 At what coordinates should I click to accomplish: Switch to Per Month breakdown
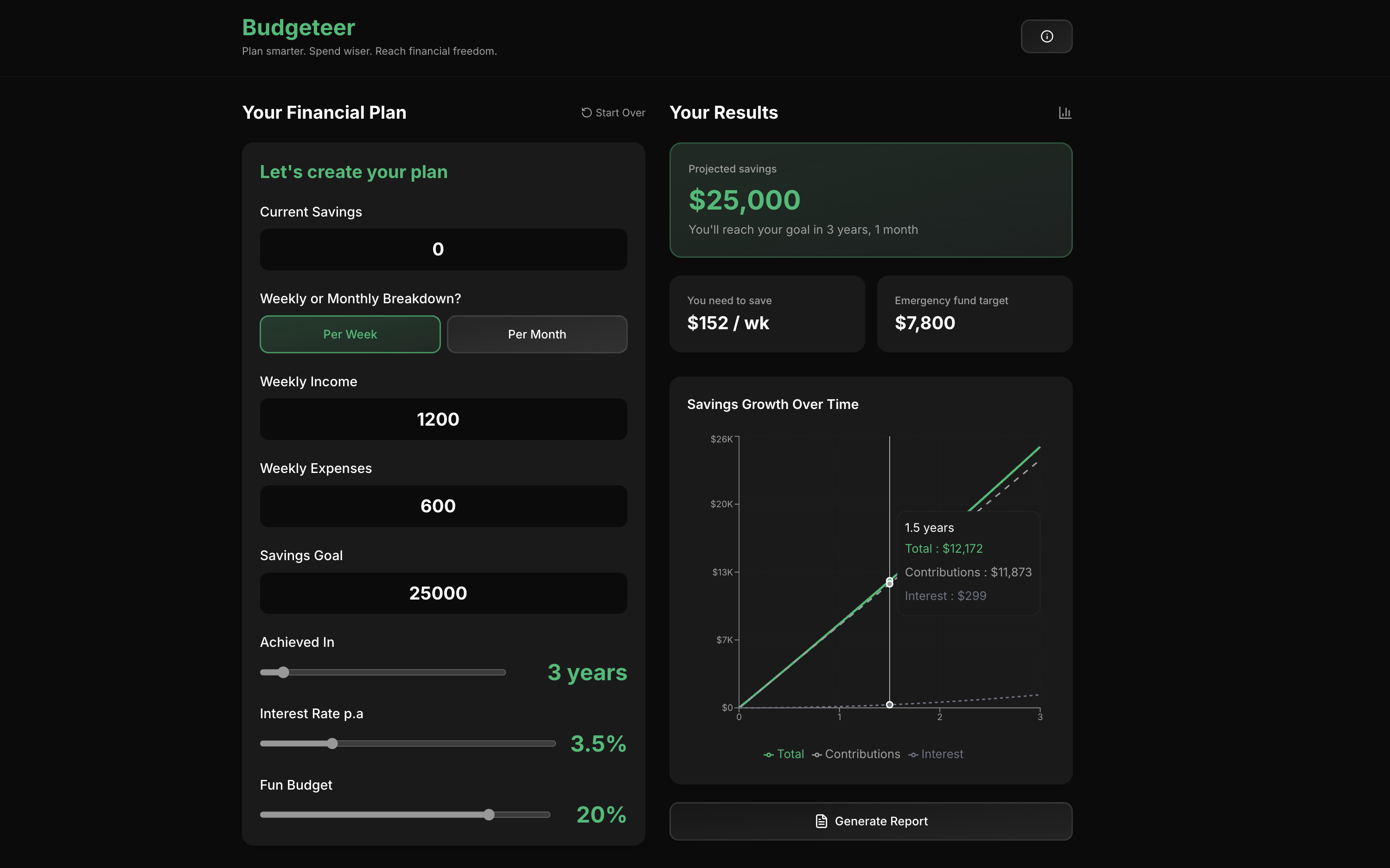[536, 334]
